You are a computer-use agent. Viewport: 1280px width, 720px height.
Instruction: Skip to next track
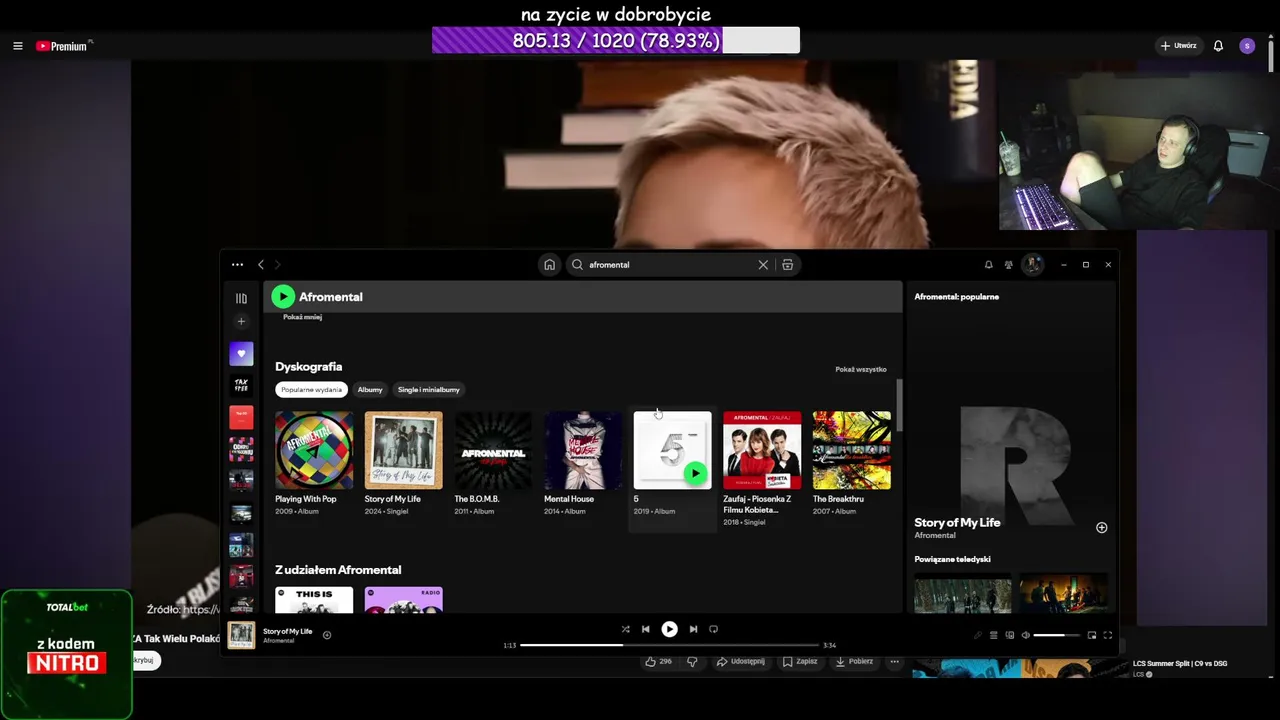pos(693,629)
